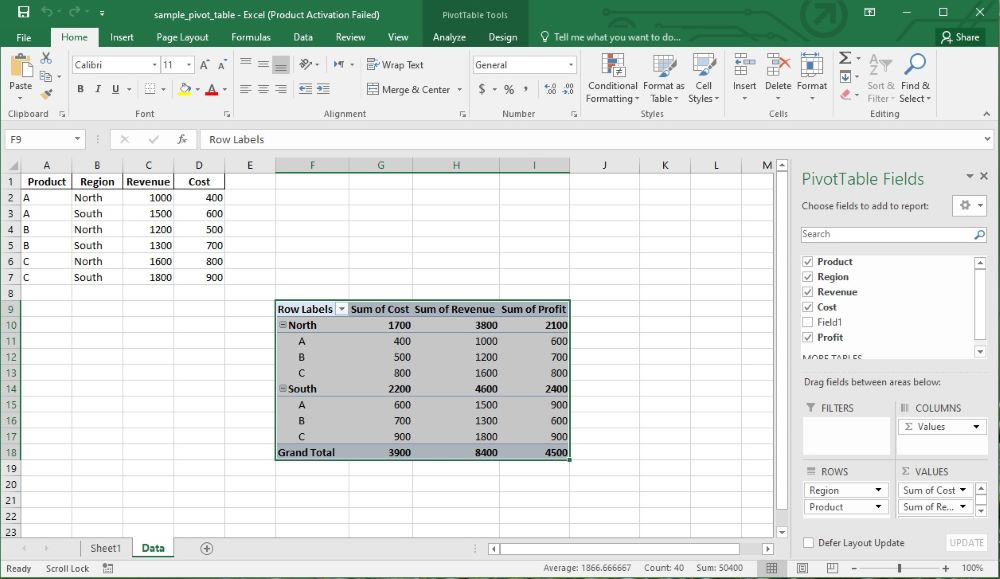
Task: Select the Fill Color paint bucket icon
Action: pyautogui.click(x=186, y=88)
